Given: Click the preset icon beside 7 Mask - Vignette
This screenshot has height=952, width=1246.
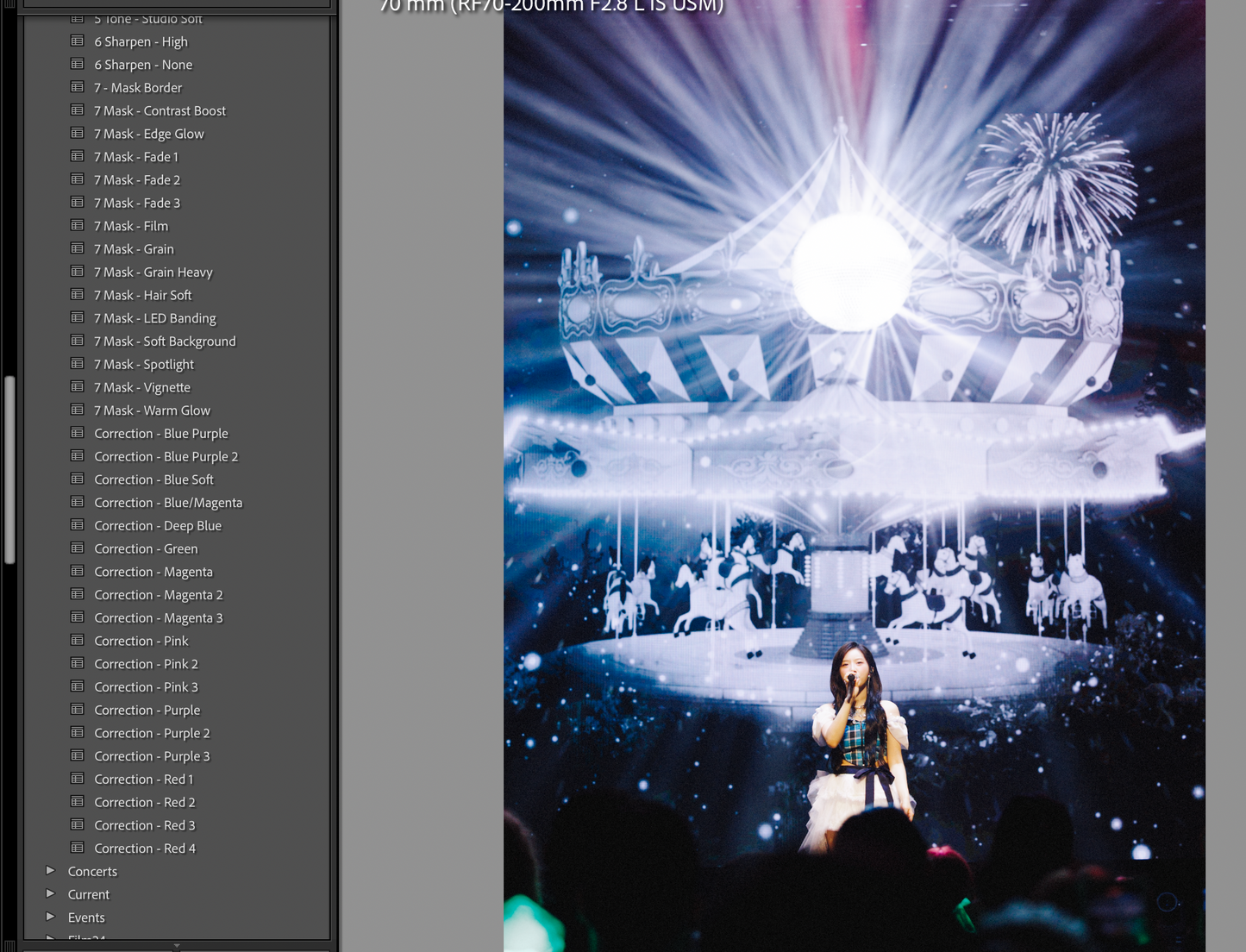Looking at the screenshot, I should click(78, 387).
